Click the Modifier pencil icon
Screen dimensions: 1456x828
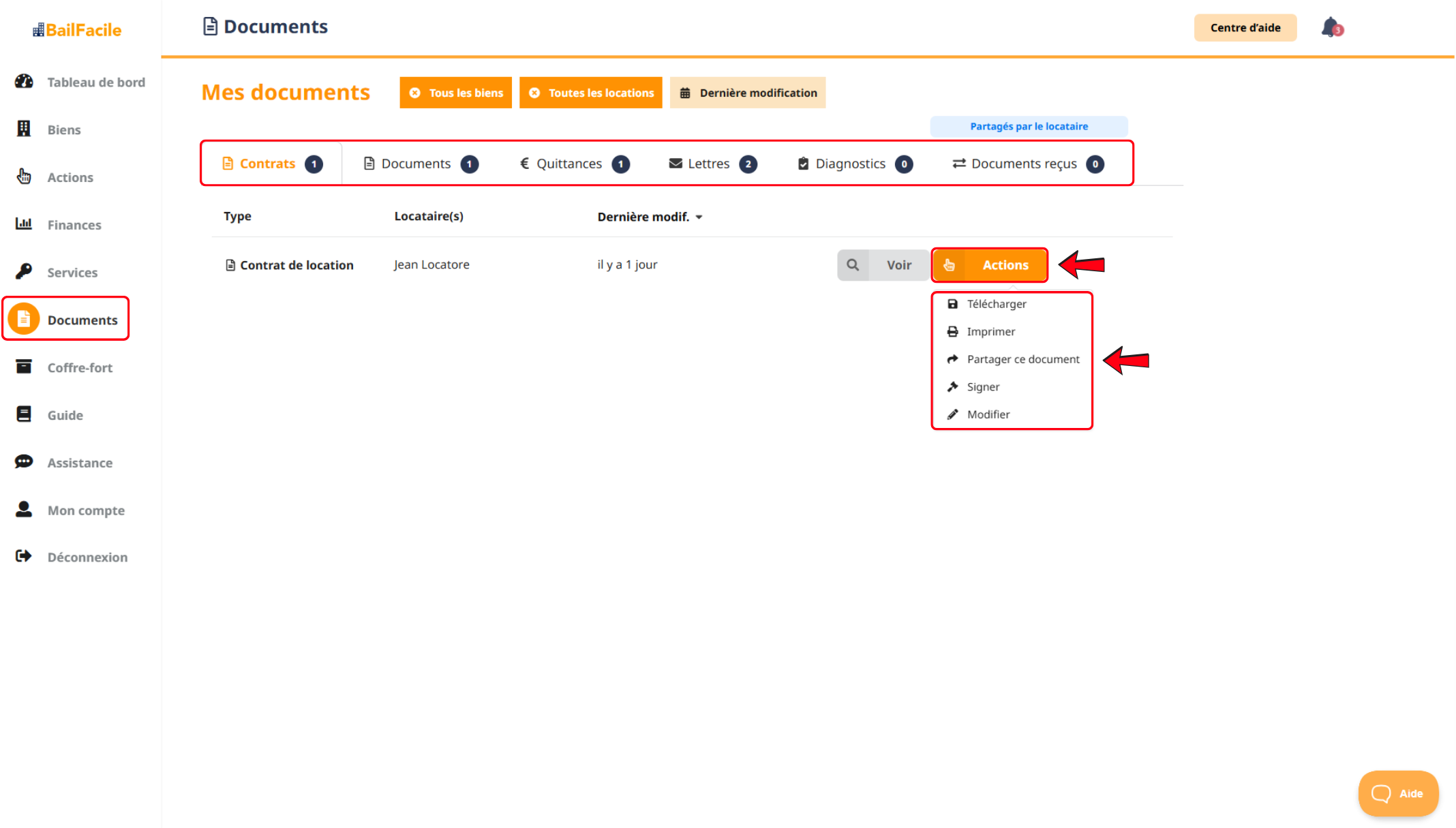[x=952, y=414]
